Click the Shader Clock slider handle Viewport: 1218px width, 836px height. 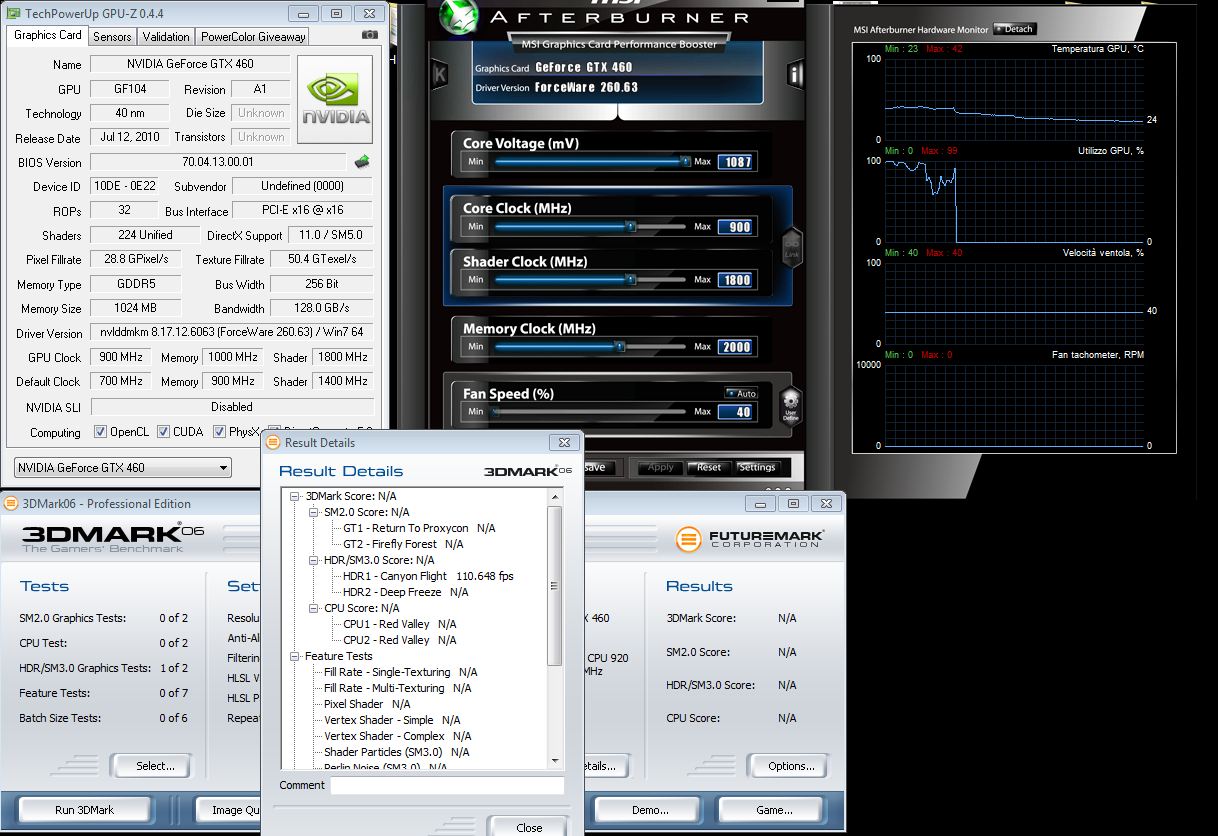(x=632, y=280)
